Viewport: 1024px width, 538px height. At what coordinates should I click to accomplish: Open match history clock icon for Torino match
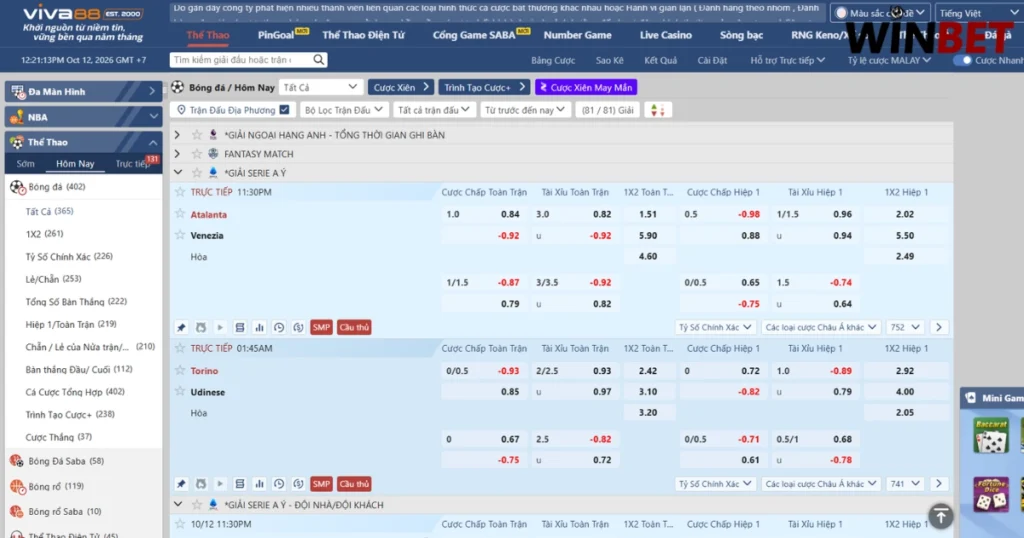pyautogui.click(x=279, y=484)
